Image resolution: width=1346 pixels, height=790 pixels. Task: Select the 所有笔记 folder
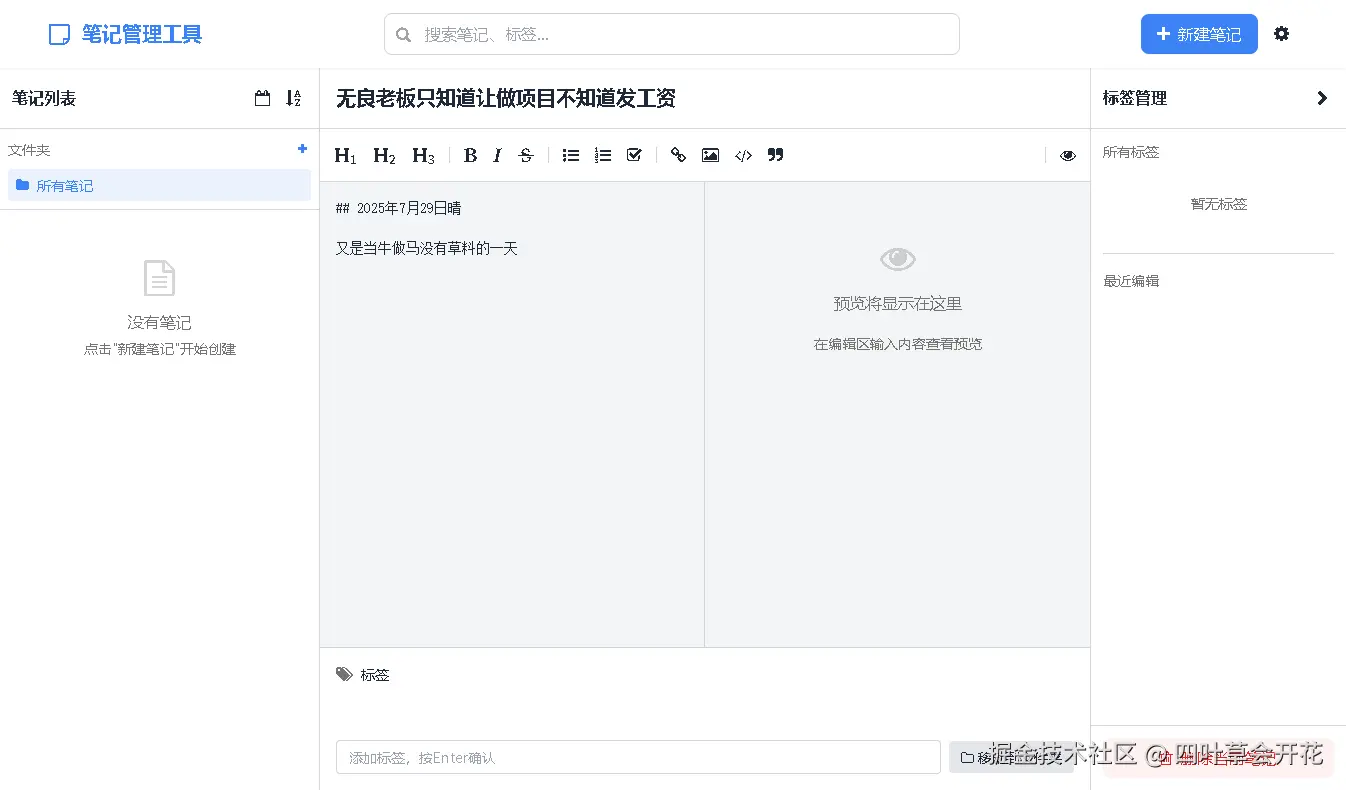pyautogui.click(x=160, y=185)
